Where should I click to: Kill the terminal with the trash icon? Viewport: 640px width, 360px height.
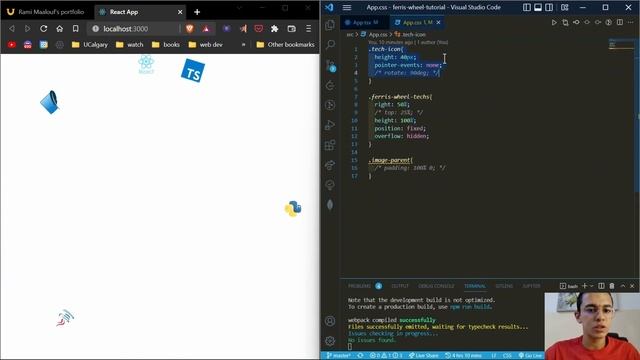click(x=612, y=286)
